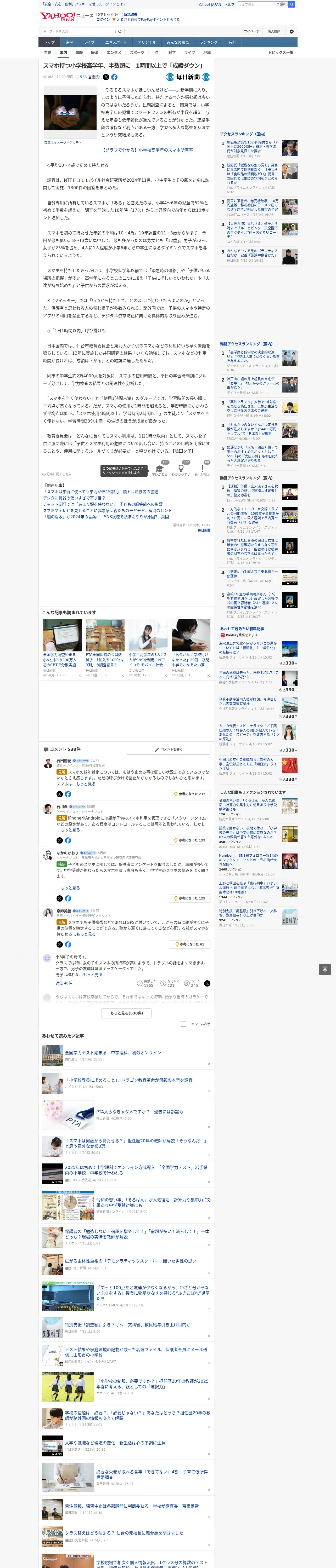Viewport: 336px width, 1568px height.
Task: Open the 有料 navigation tab
Action: click(x=232, y=43)
